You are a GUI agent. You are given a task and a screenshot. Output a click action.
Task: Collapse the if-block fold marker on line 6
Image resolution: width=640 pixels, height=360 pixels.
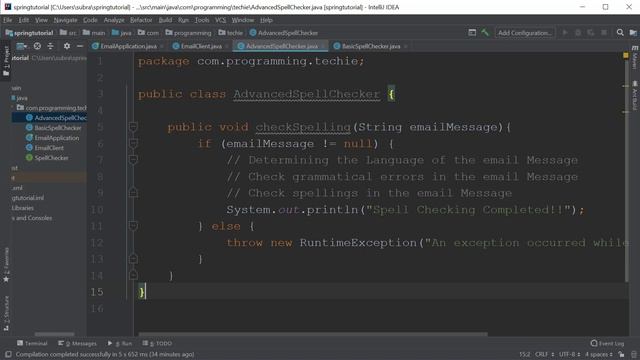pos(133,143)
